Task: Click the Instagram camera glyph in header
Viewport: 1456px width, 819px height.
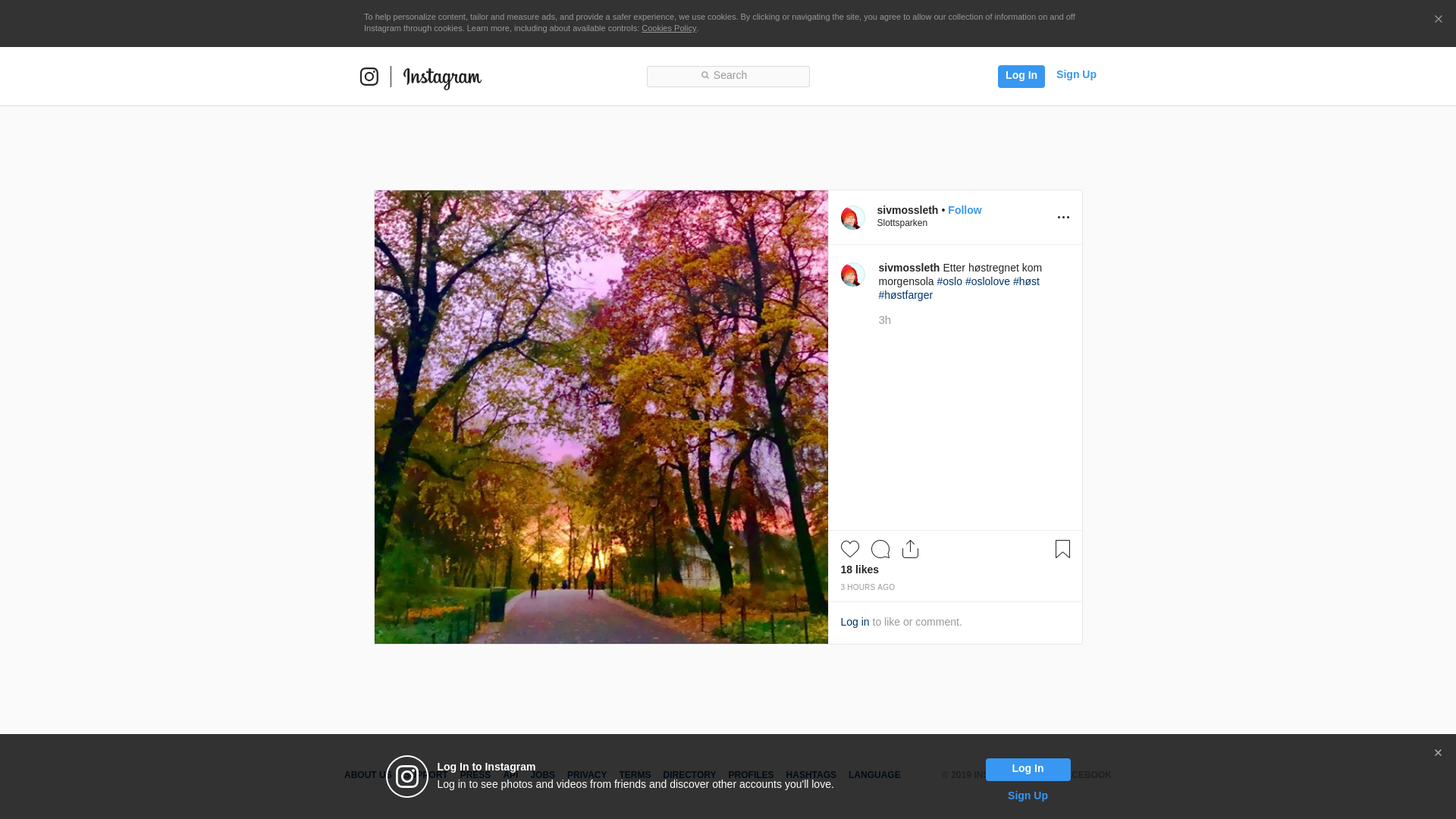Action: click(x=369, y=77)
